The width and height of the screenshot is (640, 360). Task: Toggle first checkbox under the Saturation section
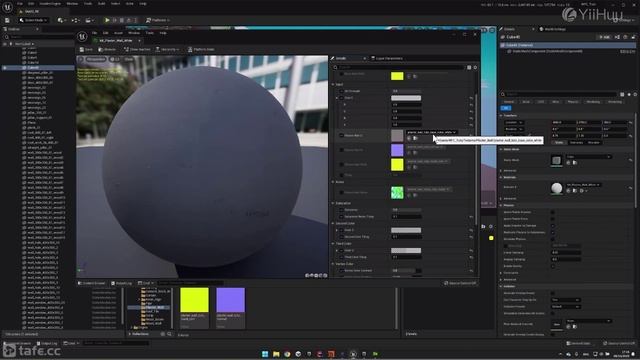tap(341, 210)
